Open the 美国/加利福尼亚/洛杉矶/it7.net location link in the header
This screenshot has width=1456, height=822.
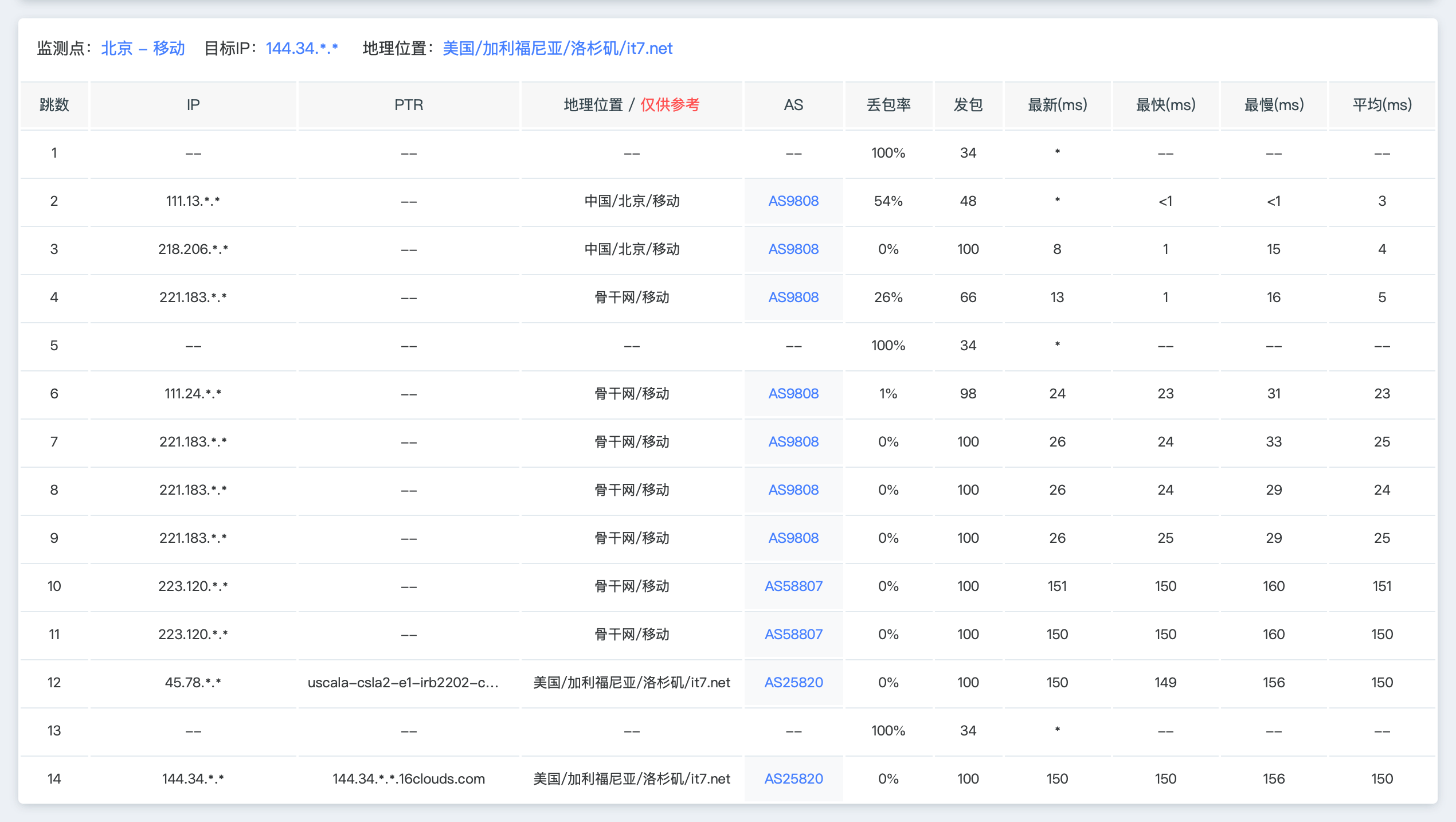557,48
